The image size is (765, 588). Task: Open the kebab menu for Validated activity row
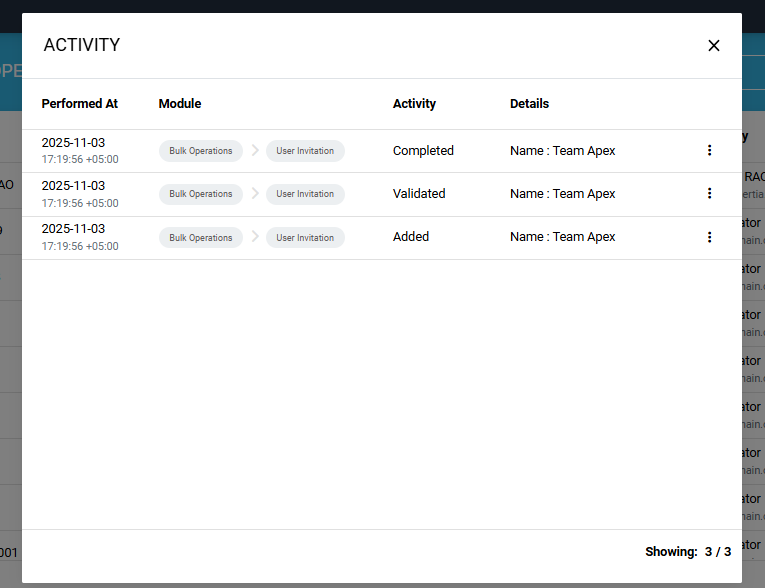pos(709,194)
